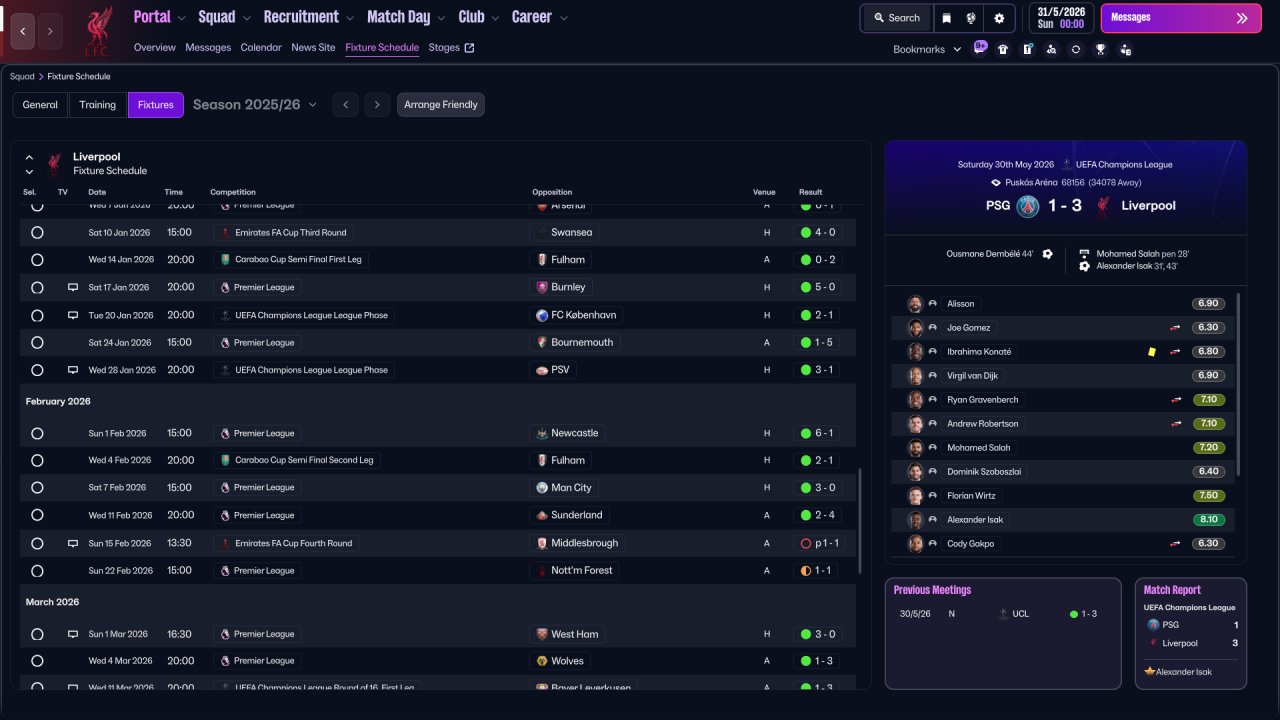Viewport: 1280px width, 720px height.
Task: Click the tactics board icon in the bookmarks bar
Action: tap(1027, 49)
